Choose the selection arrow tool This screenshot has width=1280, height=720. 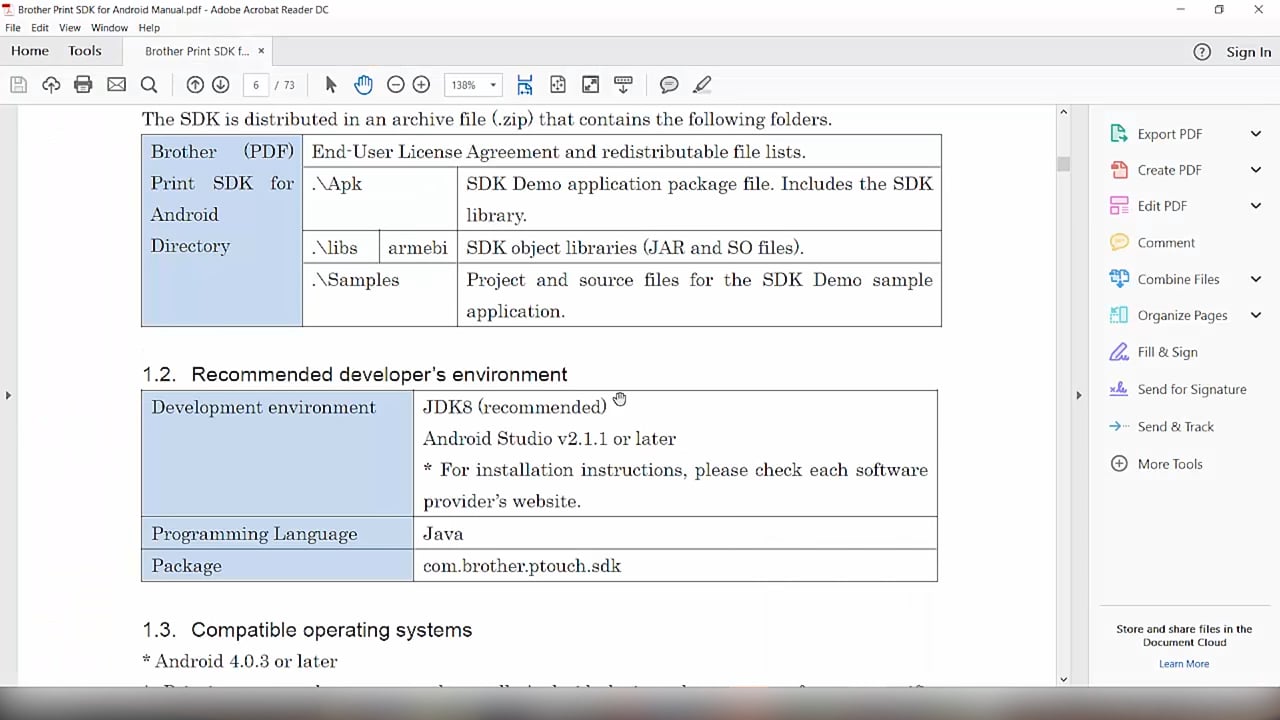331,85
